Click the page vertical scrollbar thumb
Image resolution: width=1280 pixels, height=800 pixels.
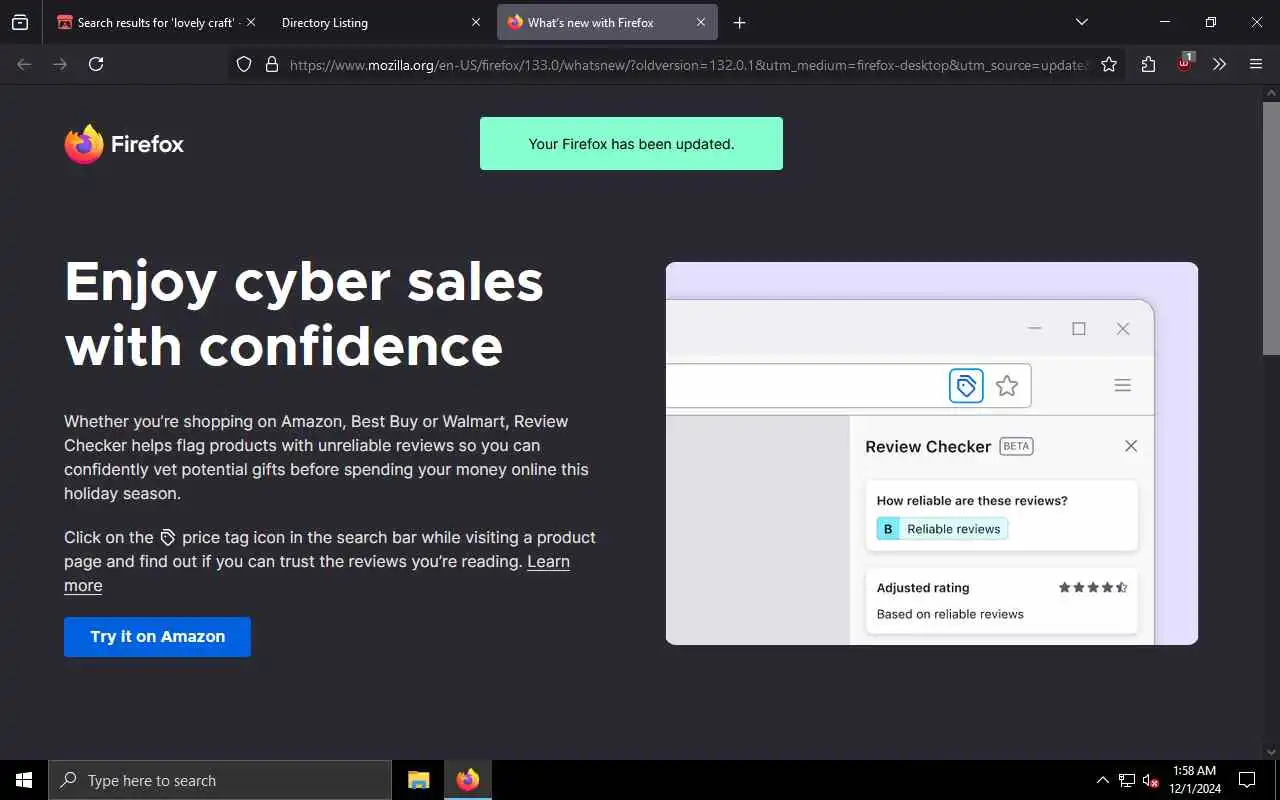1271,227
